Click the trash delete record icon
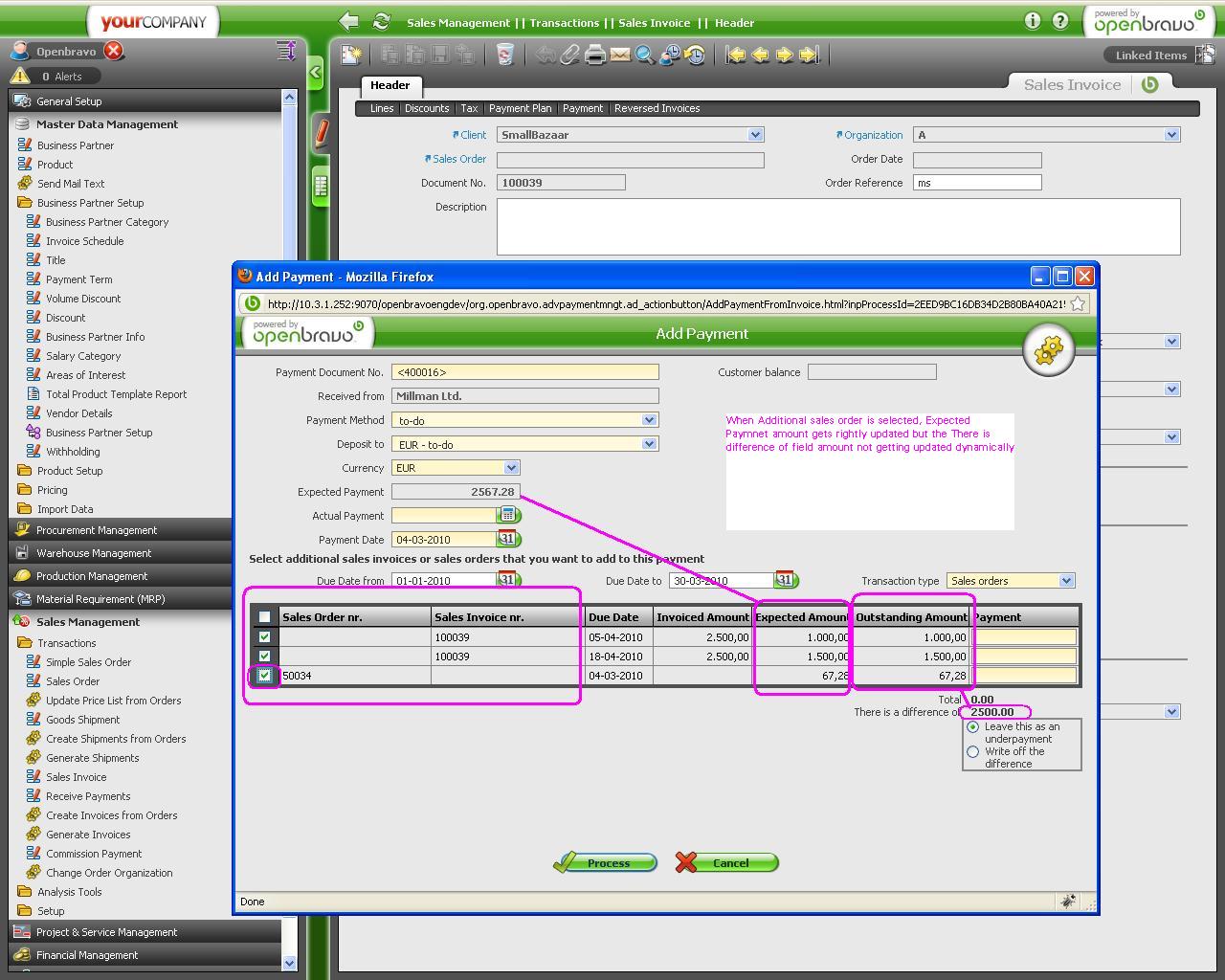The image size is (1225, 980). 505,56
